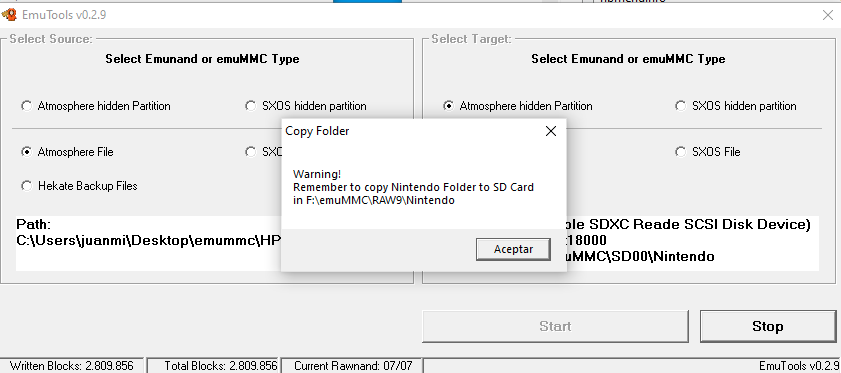Click target 'Select Emunand or emuMMC Type' heading

628,59
